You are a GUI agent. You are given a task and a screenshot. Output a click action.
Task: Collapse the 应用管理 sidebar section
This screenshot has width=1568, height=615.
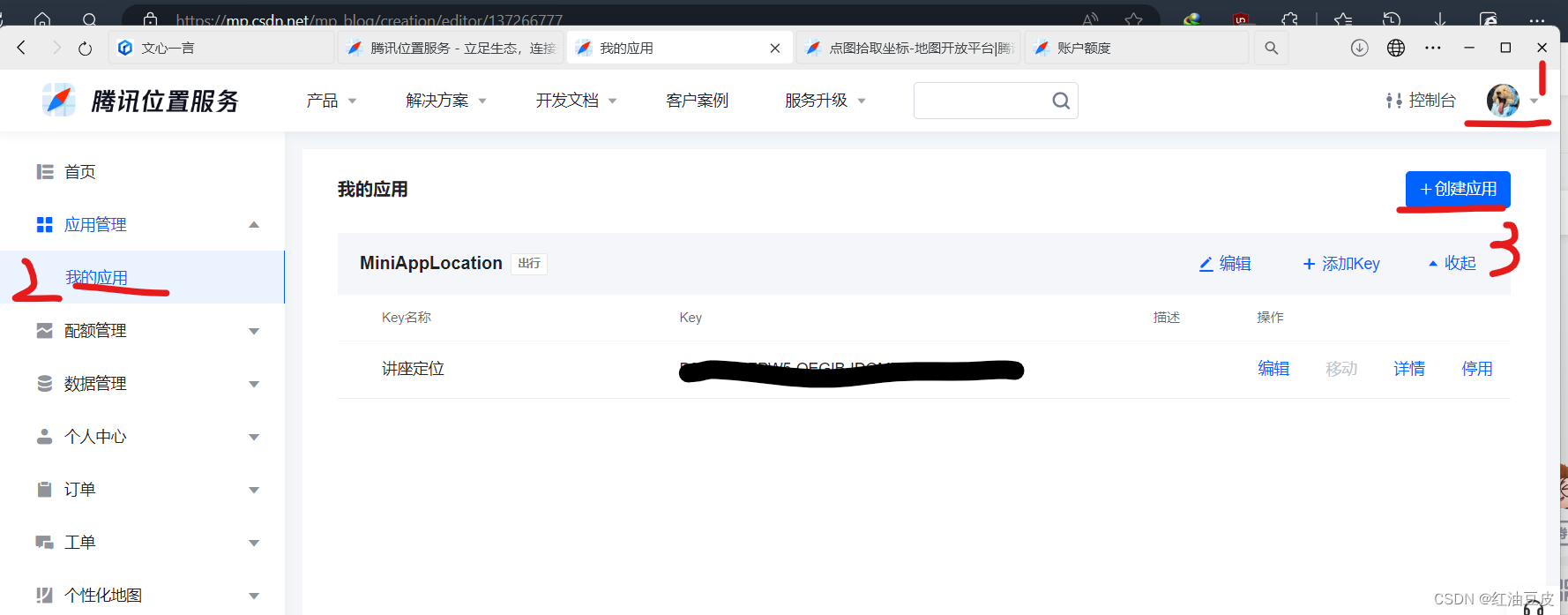pos(254,225)
